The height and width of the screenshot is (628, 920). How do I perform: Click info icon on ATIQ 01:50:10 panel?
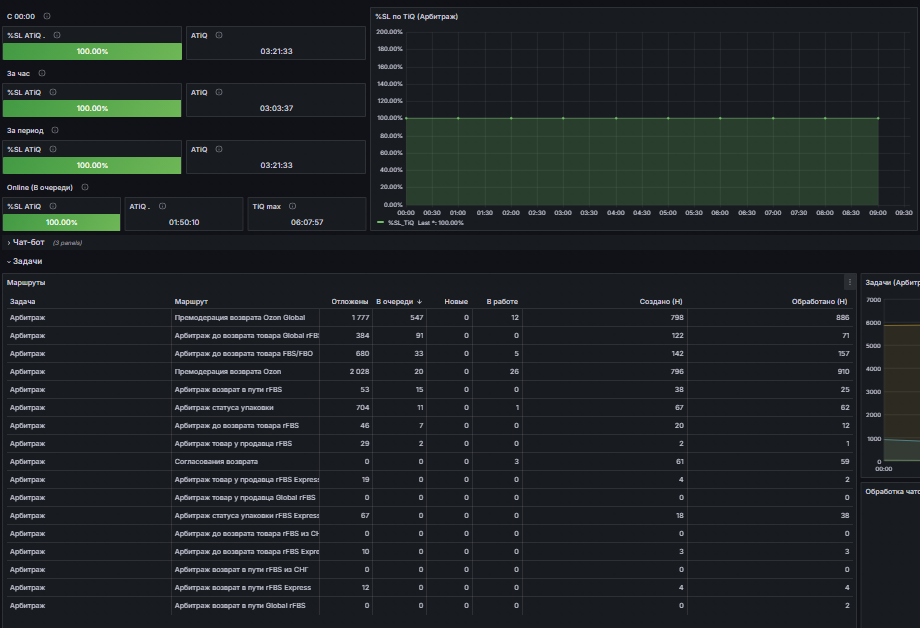point(163,206)
